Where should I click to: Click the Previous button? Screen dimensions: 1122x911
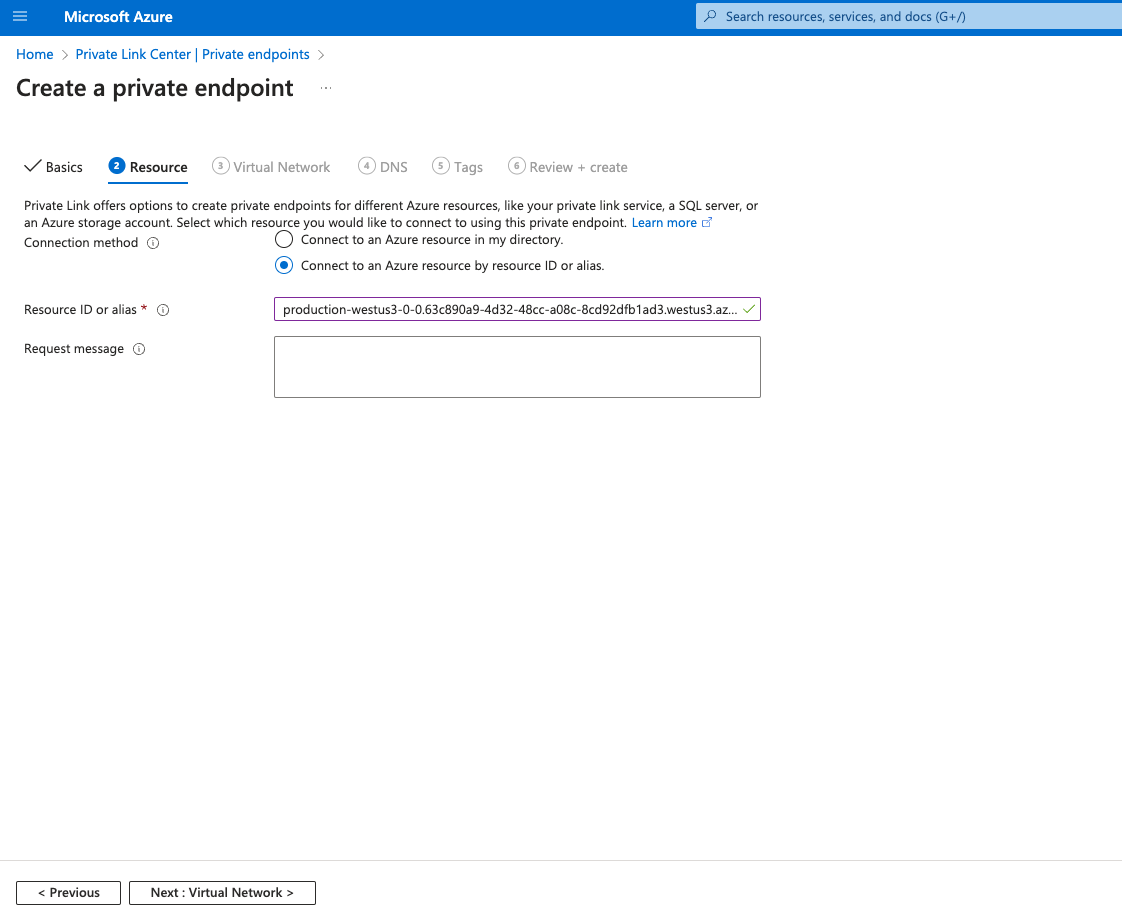(68, 892)
